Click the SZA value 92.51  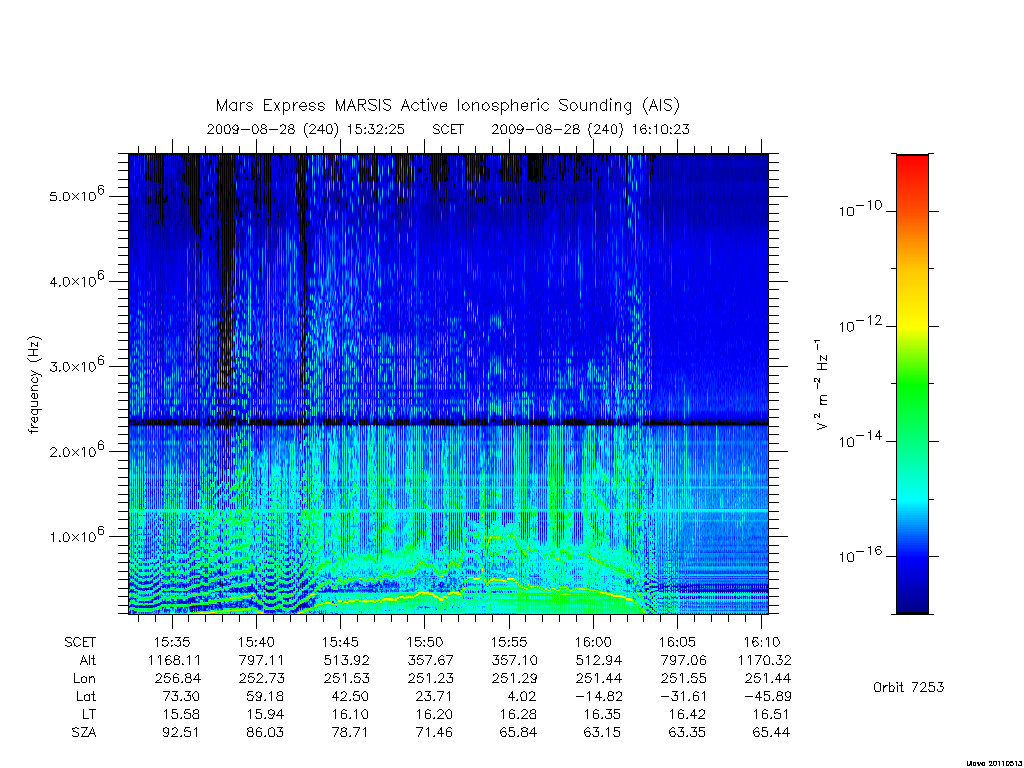(x=181, y=732)
